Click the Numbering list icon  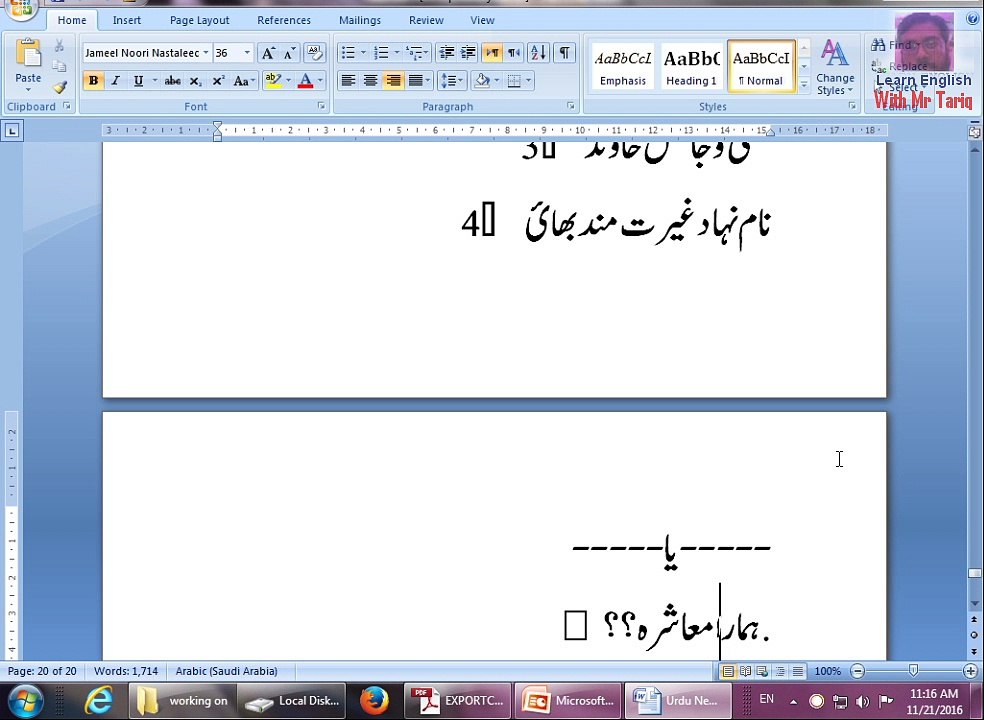(x=381, y=53)
